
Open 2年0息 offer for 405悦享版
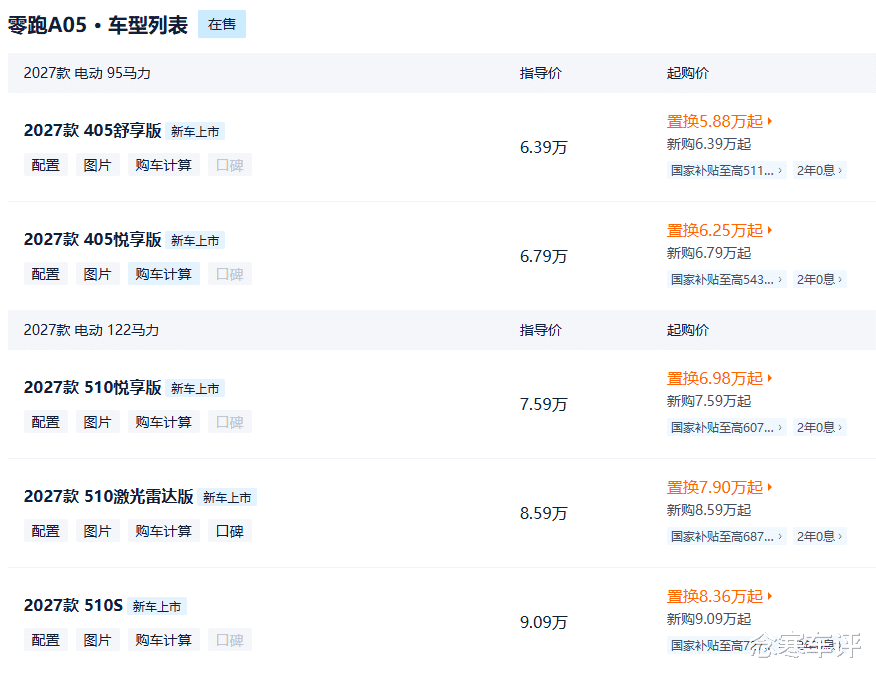click(820, 279)
